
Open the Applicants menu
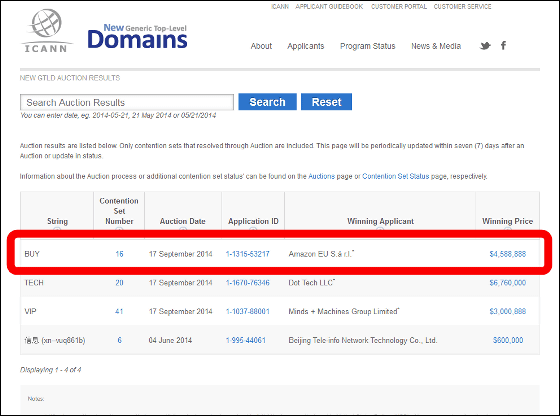[306, 46]
